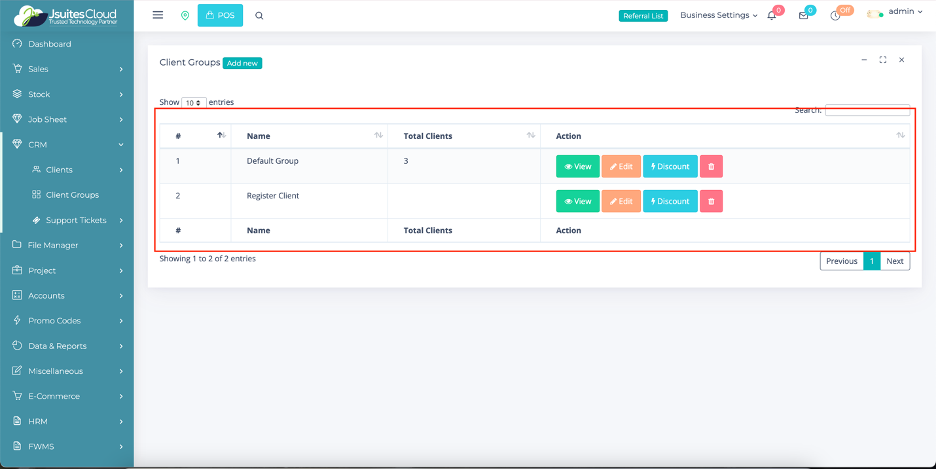
Task: Delete the Register Client row
Action: pyautogui.click(x=711, y=201)
